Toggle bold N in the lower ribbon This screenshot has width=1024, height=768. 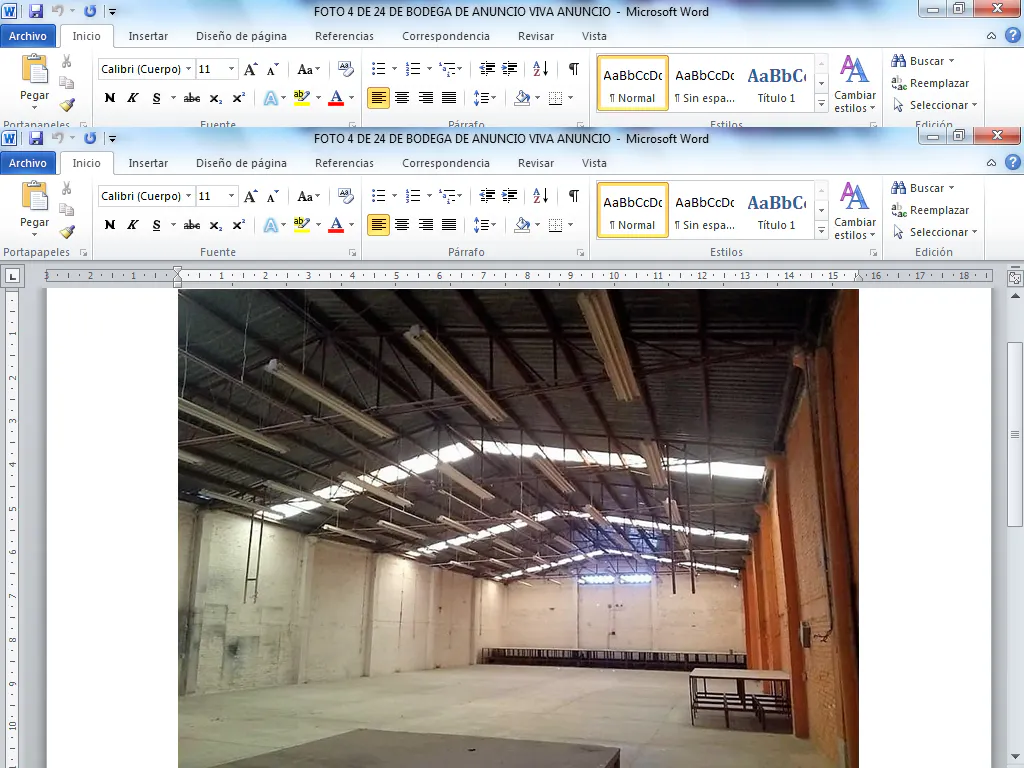110,225
